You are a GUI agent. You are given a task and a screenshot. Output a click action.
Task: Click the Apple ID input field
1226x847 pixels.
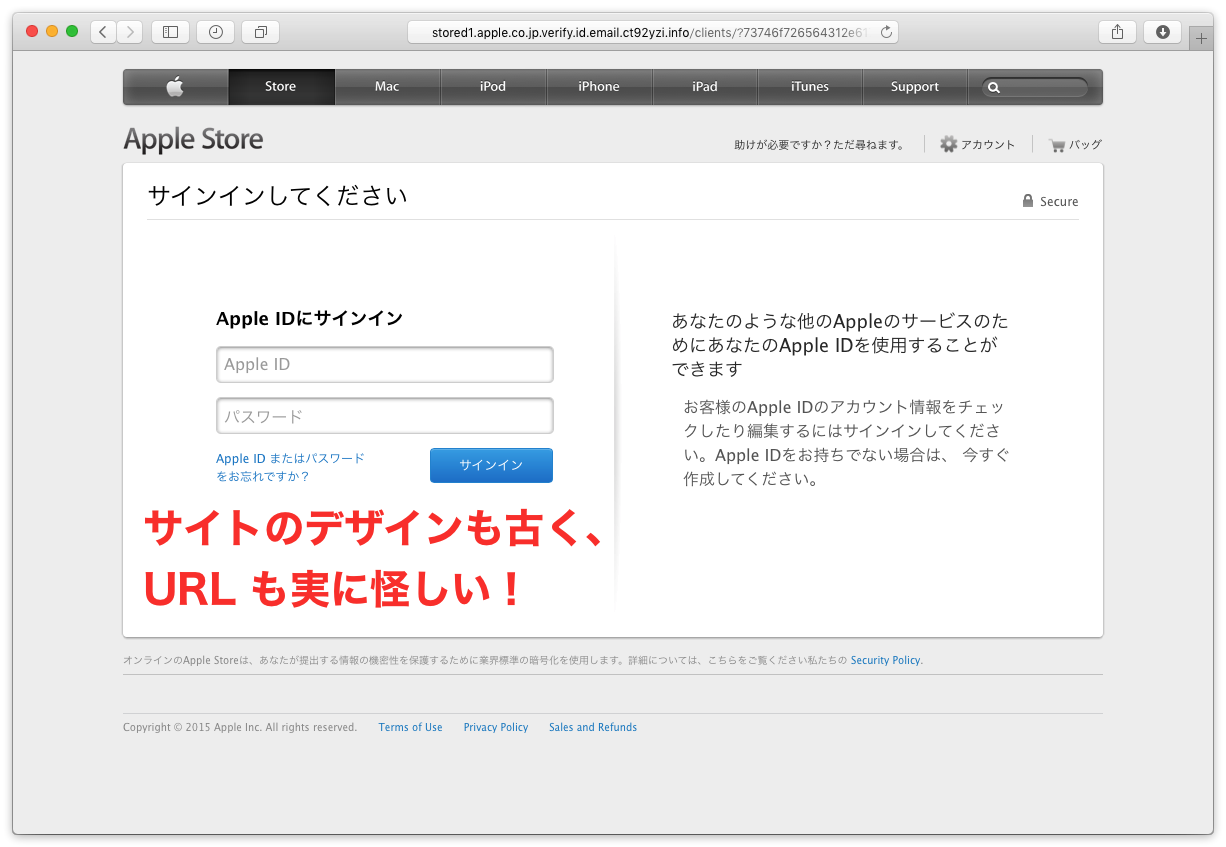pyautogui.click(x=385, y=364)
